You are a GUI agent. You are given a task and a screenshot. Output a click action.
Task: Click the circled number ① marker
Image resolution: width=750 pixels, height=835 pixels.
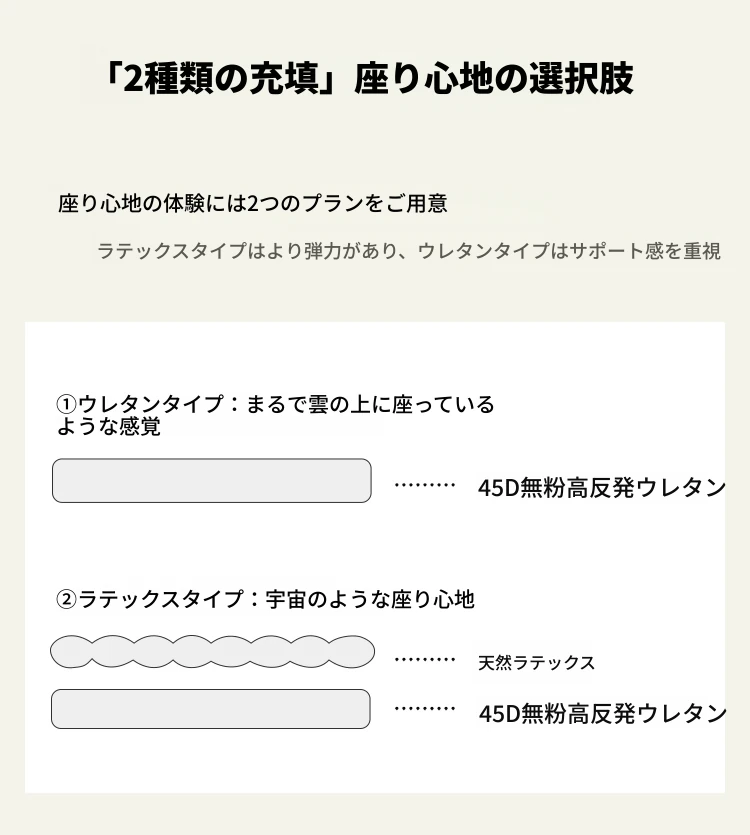click(x=66, y=405)
